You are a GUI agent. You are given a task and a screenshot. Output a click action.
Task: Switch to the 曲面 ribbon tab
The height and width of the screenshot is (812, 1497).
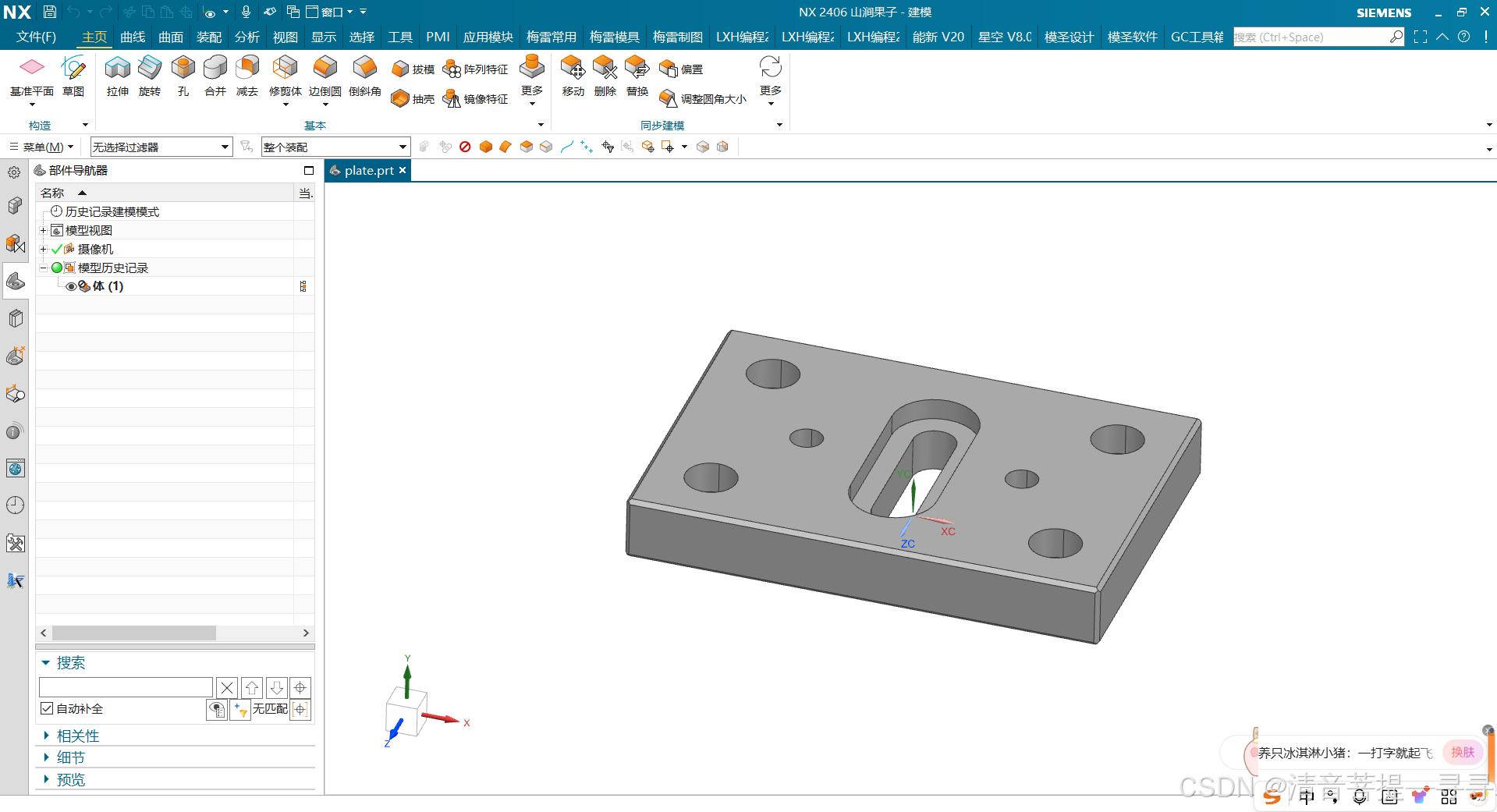(171, 37)
